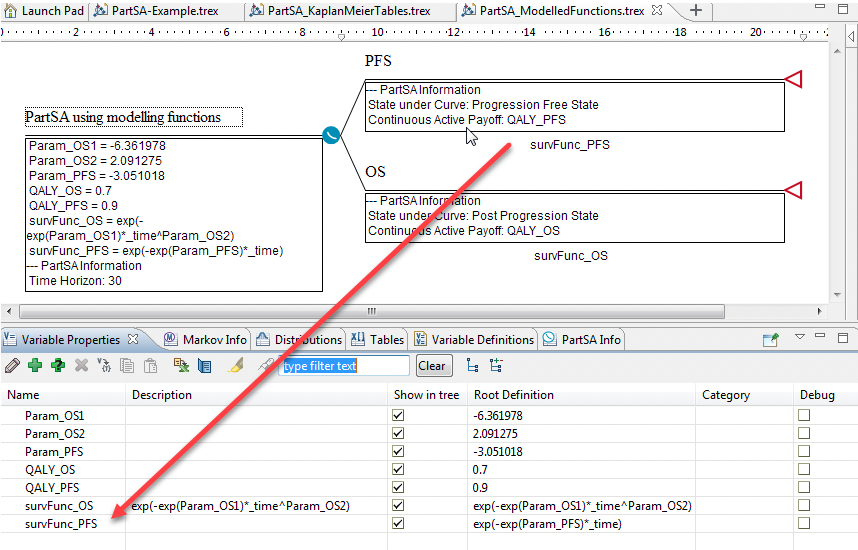The width and height of the screenshot is (858, 550).
Task: Enable Debug checkbox for QALY_OS
Action: point(804,469)
